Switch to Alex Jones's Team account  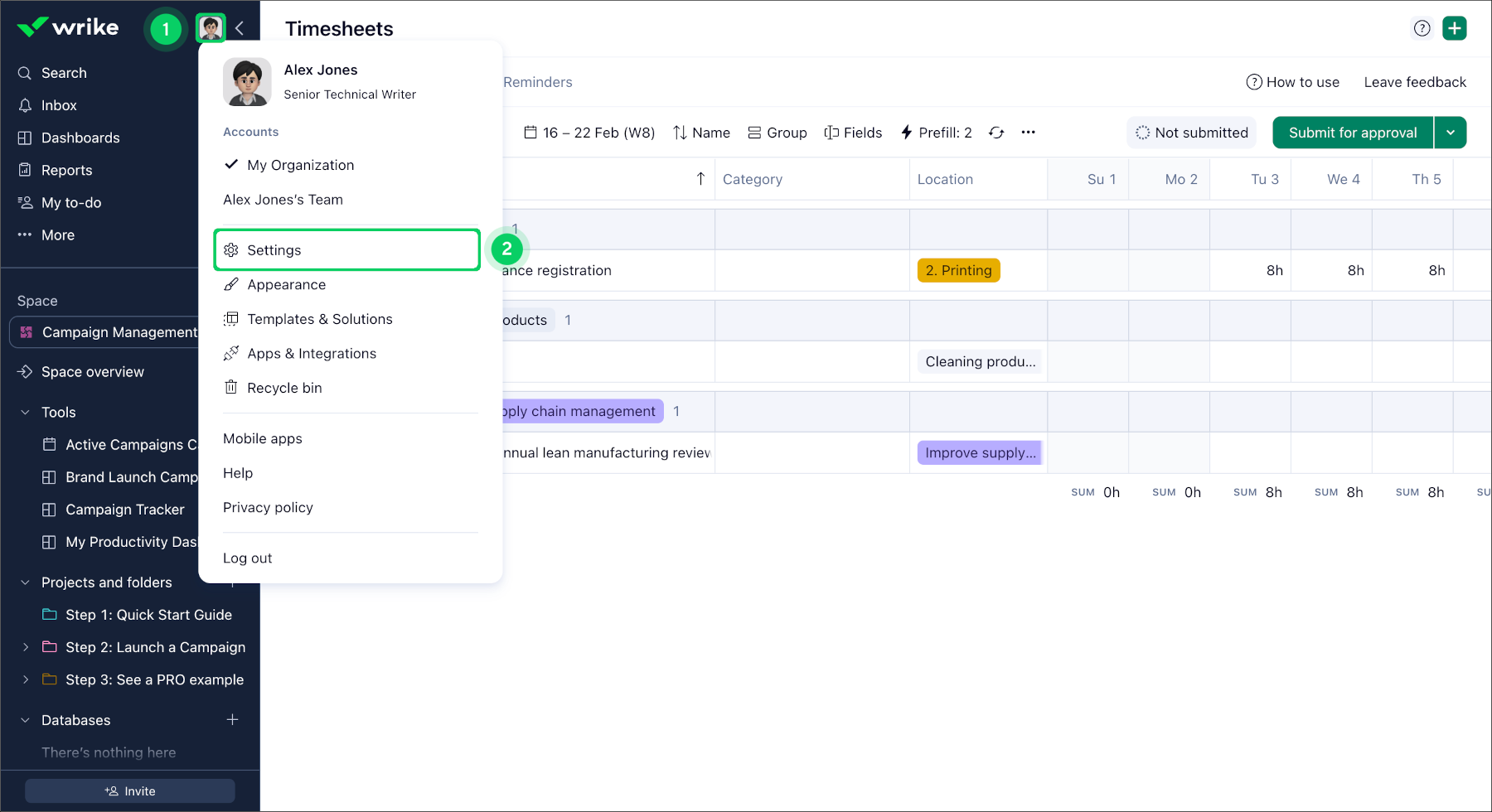283,200
